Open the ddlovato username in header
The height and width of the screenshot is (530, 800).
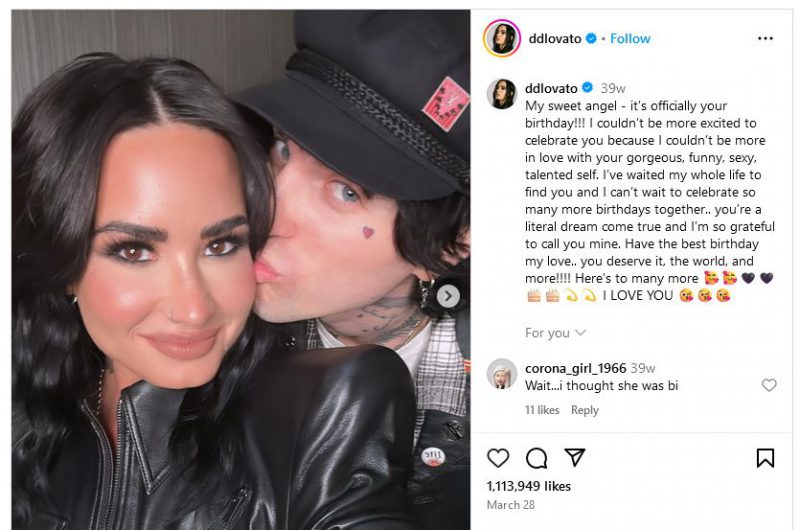(x=555, y=38)
